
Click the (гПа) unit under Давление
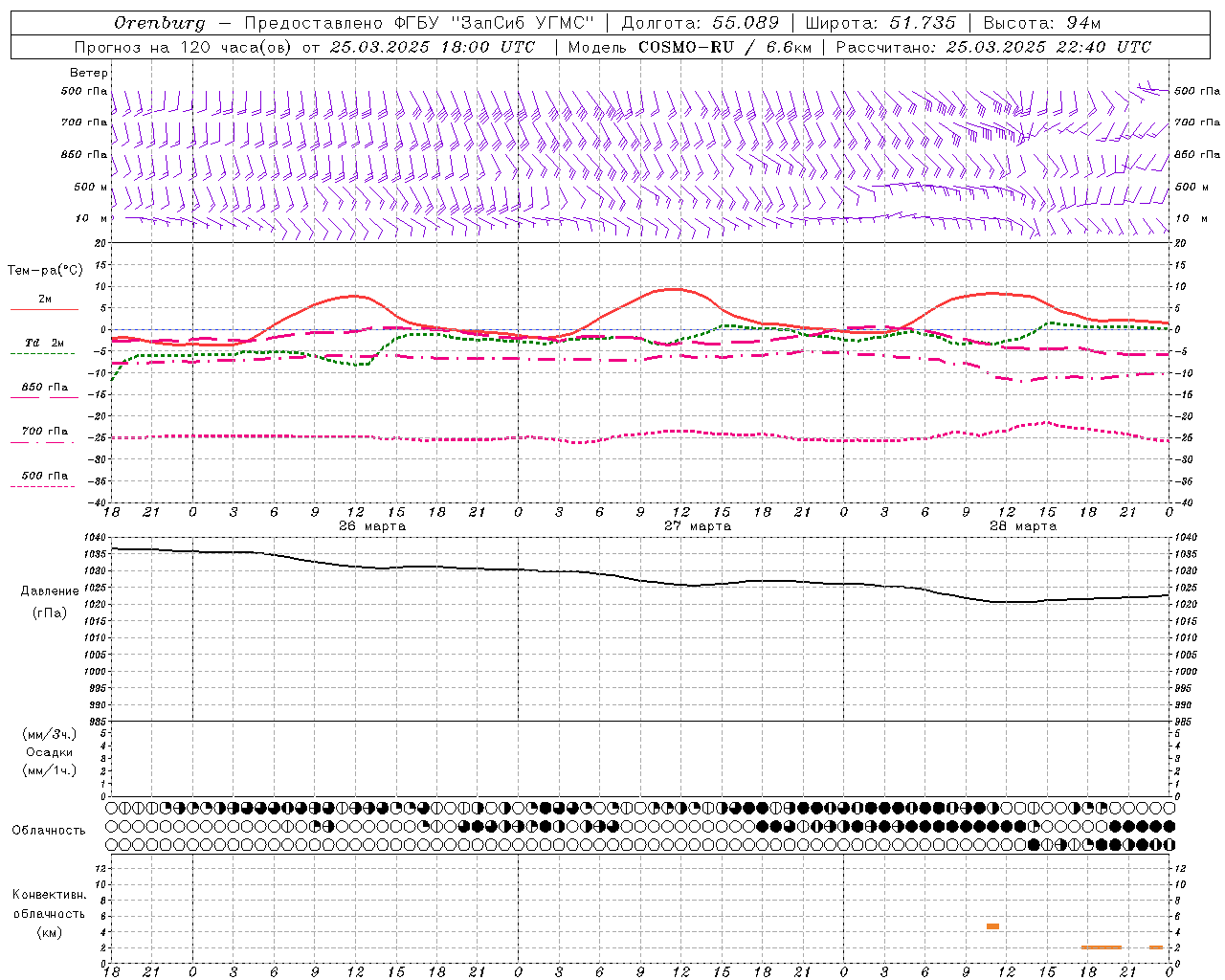pyautogui.click(x=50, y=613)
